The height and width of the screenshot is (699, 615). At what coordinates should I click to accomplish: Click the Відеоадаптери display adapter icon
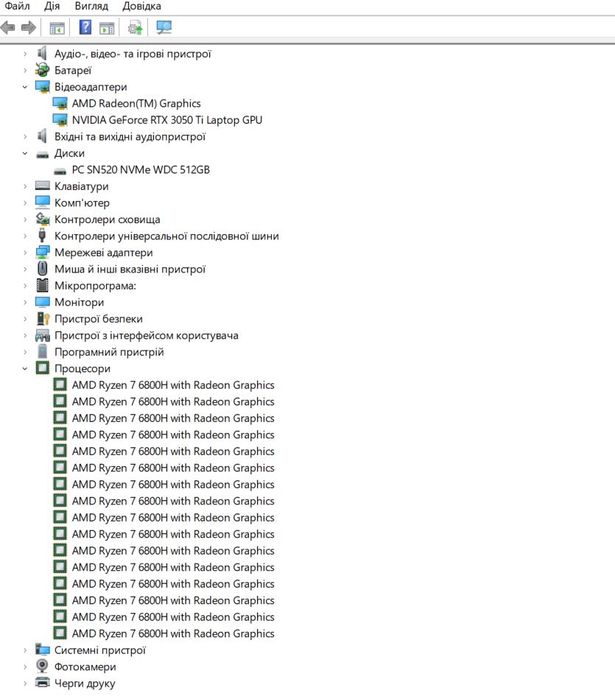coord(42,86)
